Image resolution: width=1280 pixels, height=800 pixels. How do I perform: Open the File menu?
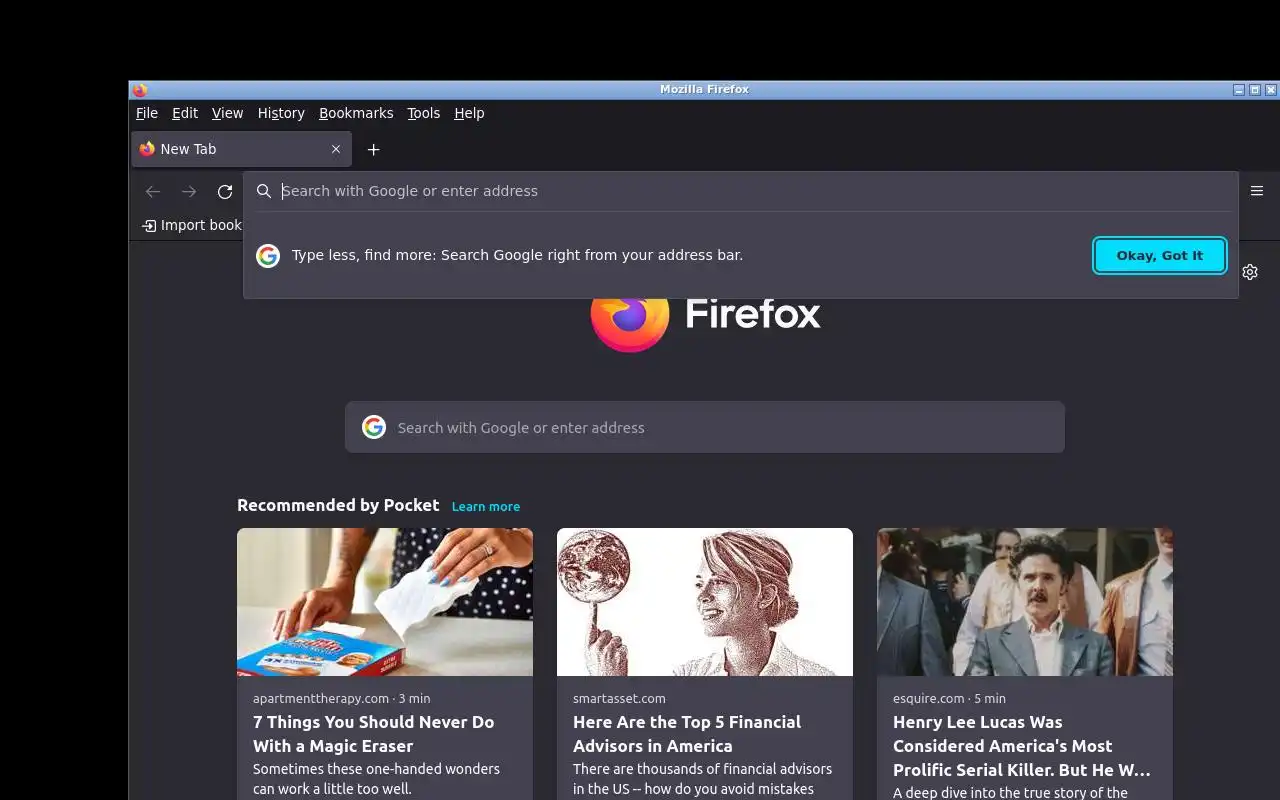147,113
